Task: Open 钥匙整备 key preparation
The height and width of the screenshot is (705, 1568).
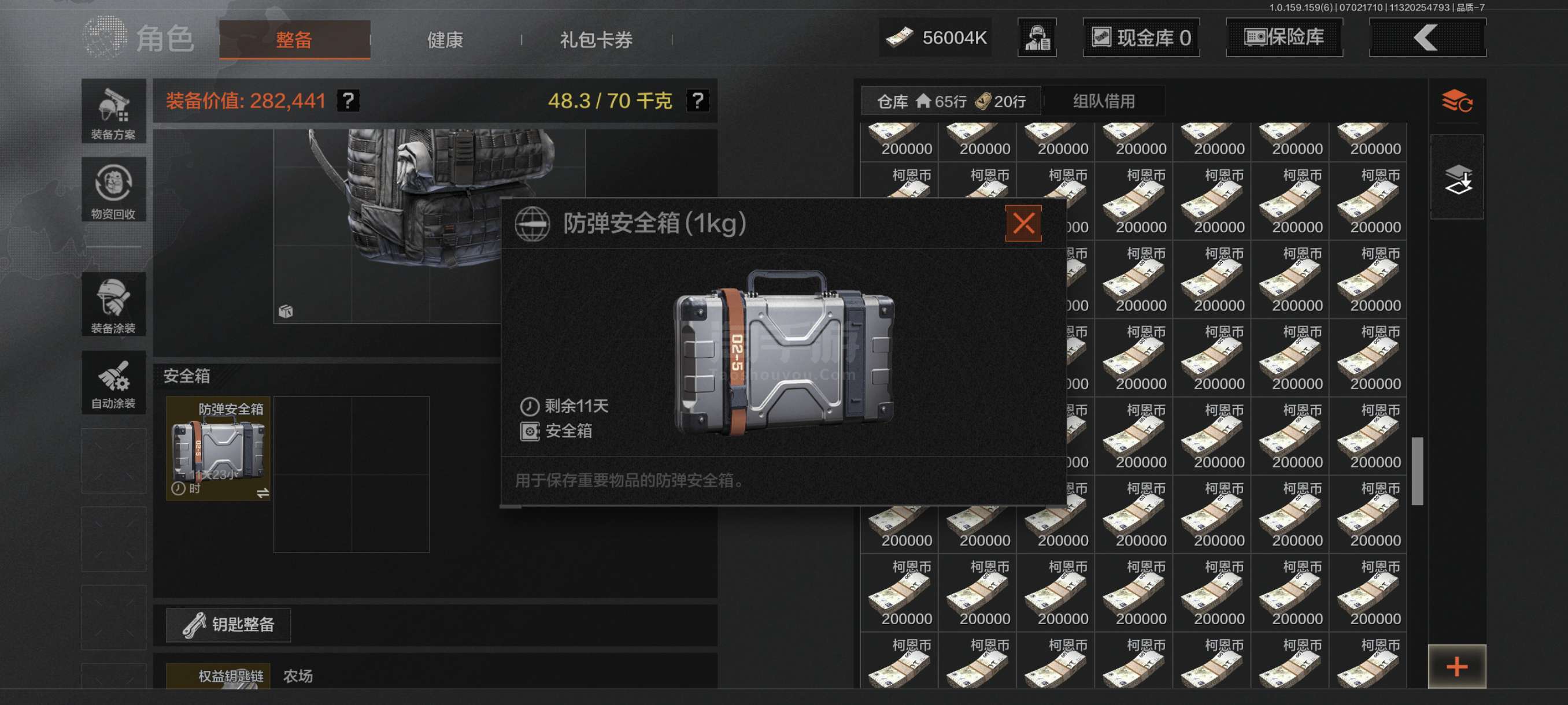Action: tap(228, 625)
